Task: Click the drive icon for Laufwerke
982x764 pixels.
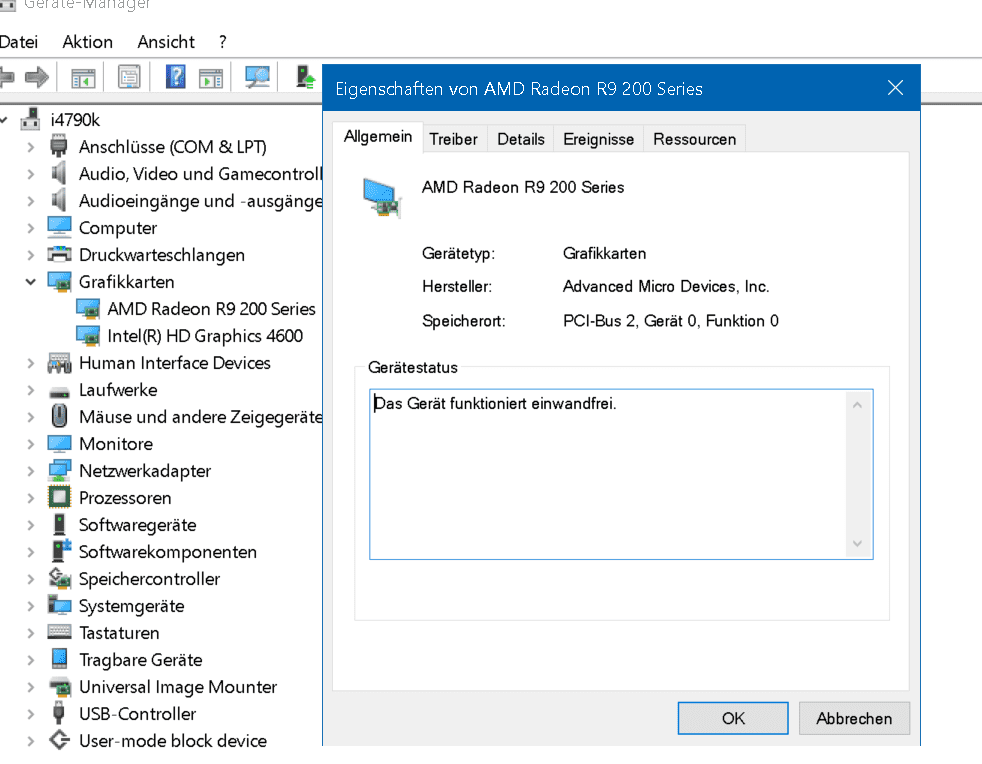Action: pos(59,392)
